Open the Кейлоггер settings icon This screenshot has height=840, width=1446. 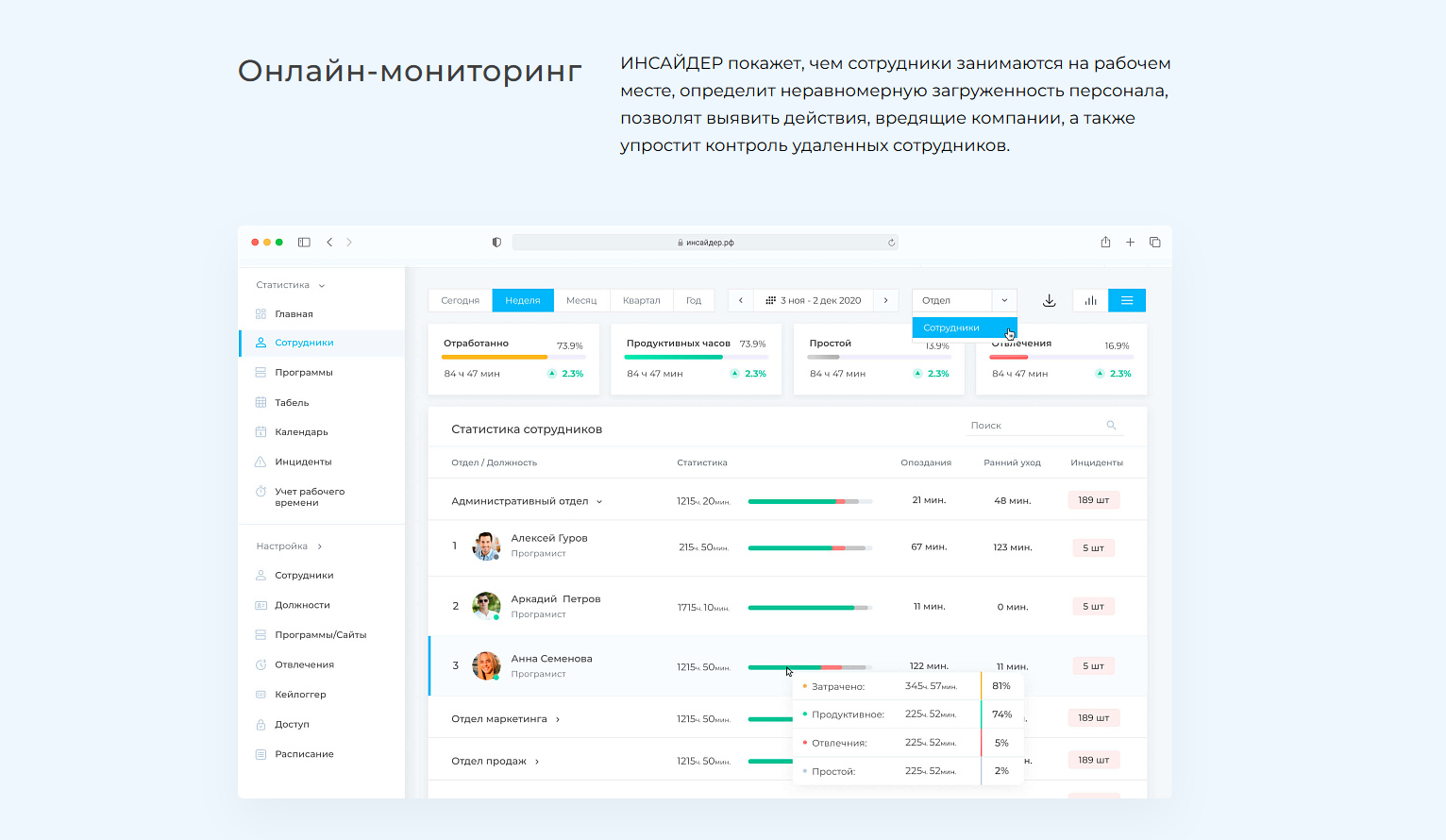tap(261, 694)
